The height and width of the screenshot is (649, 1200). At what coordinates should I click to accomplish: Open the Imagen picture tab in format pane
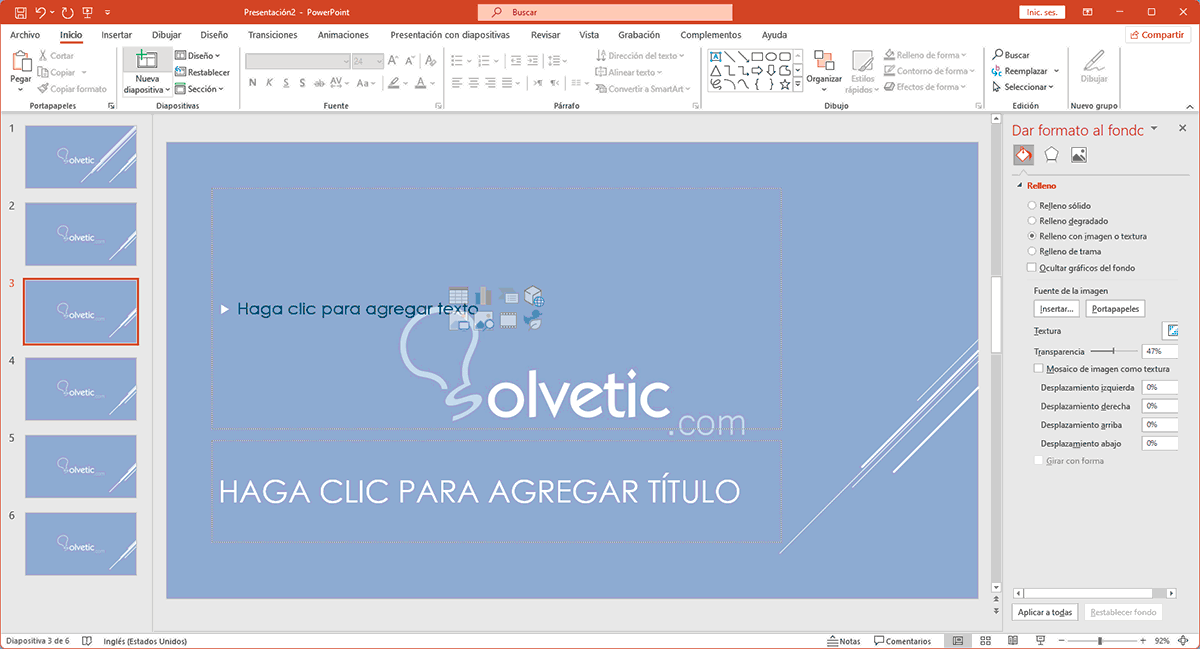1078,155
